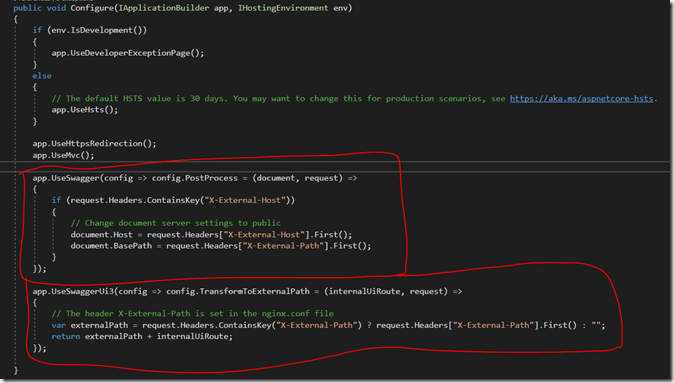Screen dimensions: 674x383
Task: Click the 'document.Host =' assignment line
Action: point(211,235)
